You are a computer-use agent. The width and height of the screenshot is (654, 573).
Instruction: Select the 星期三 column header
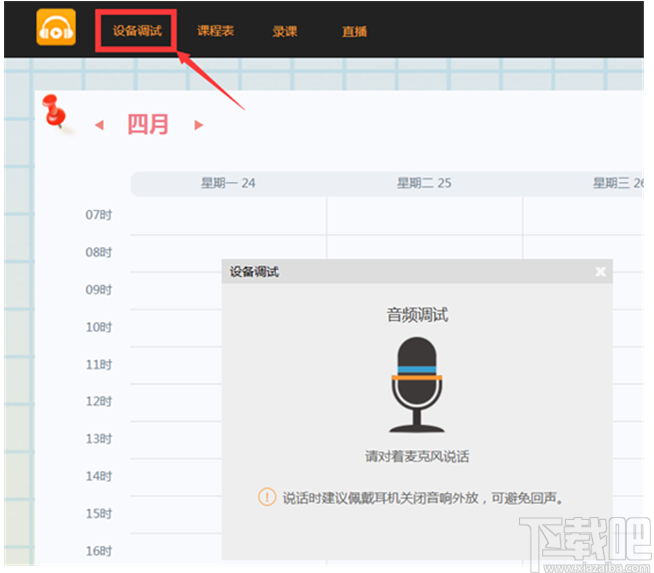(x=619, y=183)
